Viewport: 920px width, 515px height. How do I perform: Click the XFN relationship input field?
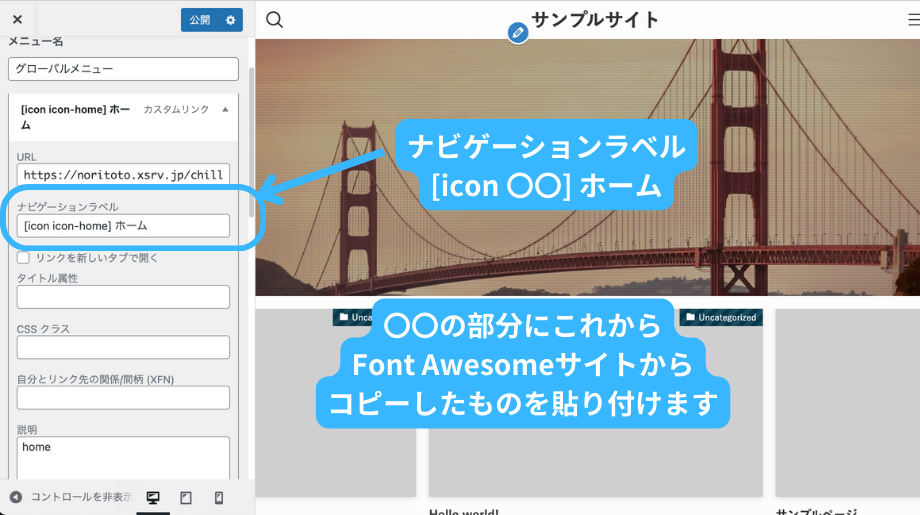(x=123, y=398)
